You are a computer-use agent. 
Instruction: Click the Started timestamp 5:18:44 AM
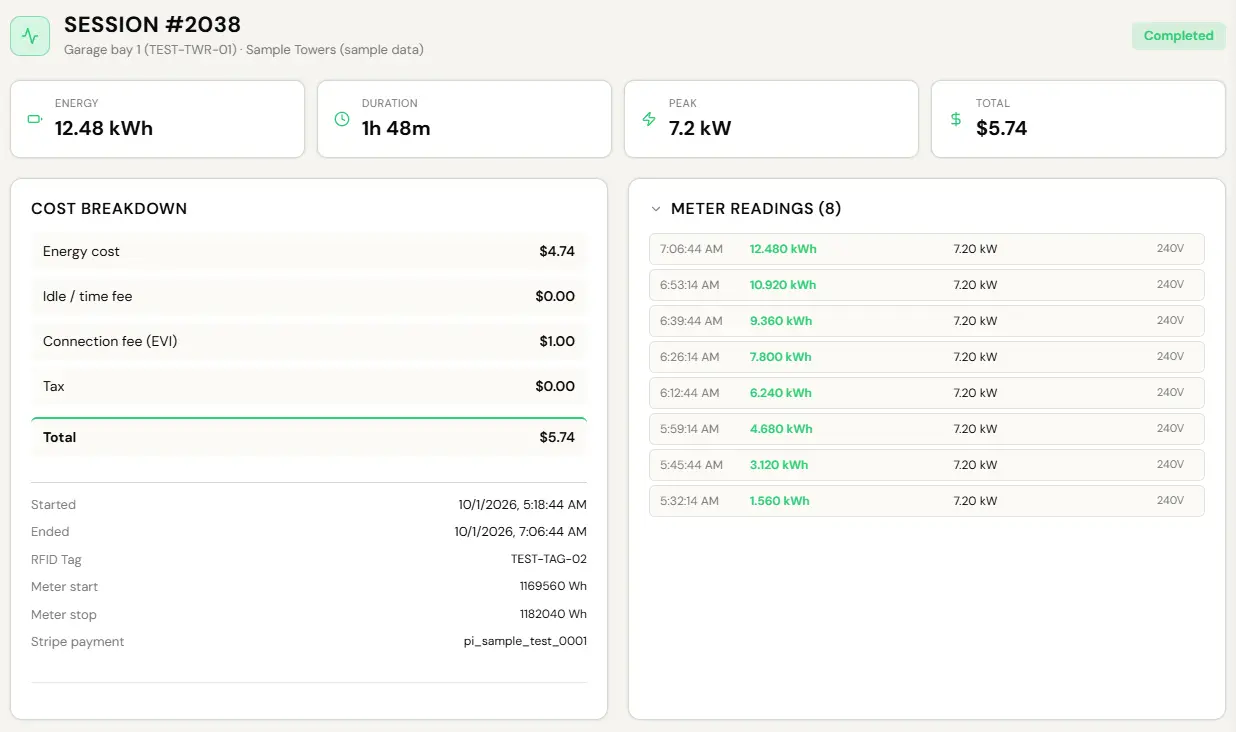click(523, 505)
